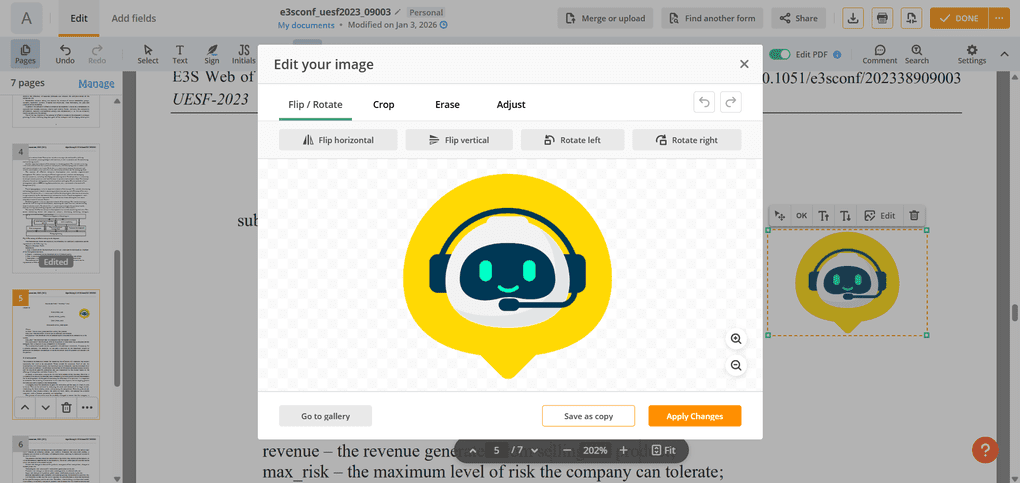1020x483 pixels.
Task: Open the Comment tool
Action: pyautogui.click(x=879, y=54)
